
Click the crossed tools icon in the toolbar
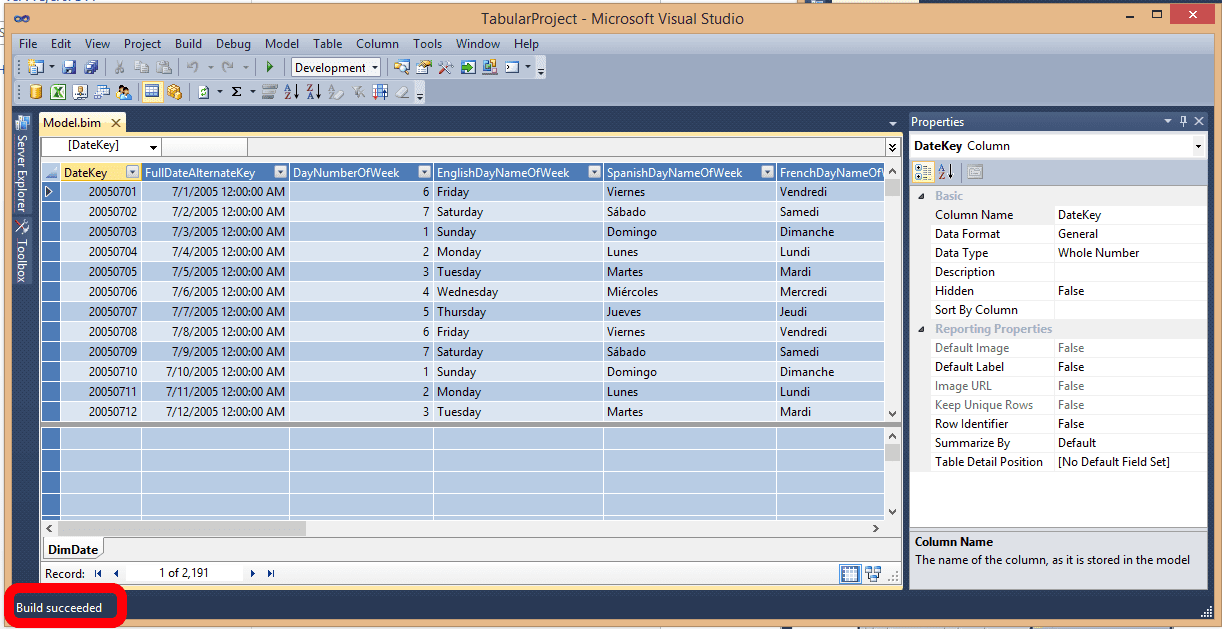pos(445,68)
